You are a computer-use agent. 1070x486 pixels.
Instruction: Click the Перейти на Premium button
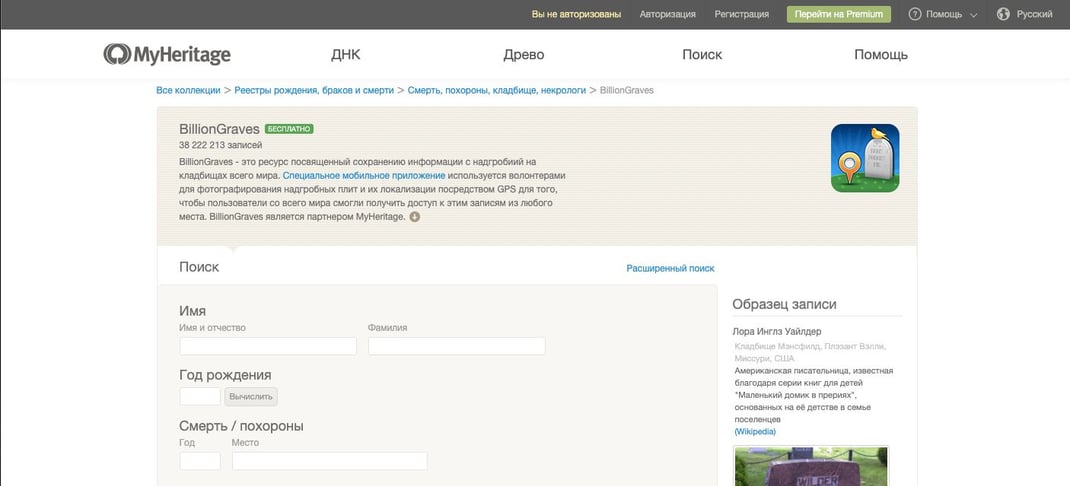(839, 14)
